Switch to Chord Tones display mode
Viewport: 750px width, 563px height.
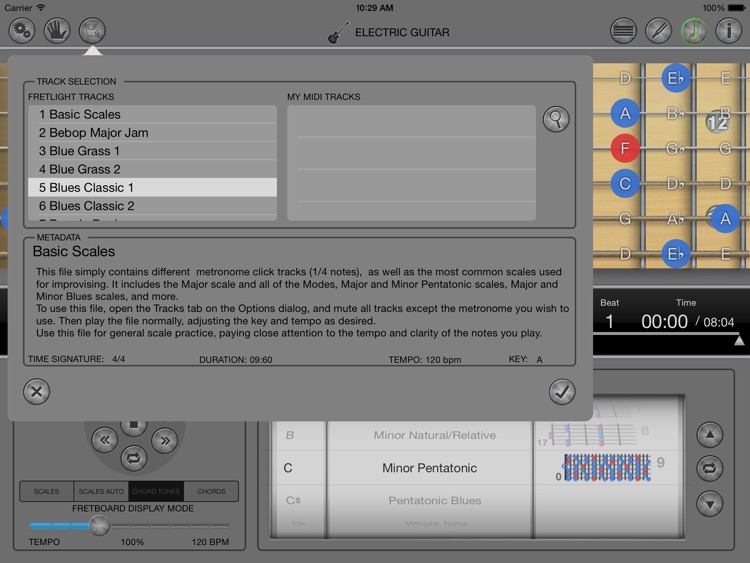(156, 491)
